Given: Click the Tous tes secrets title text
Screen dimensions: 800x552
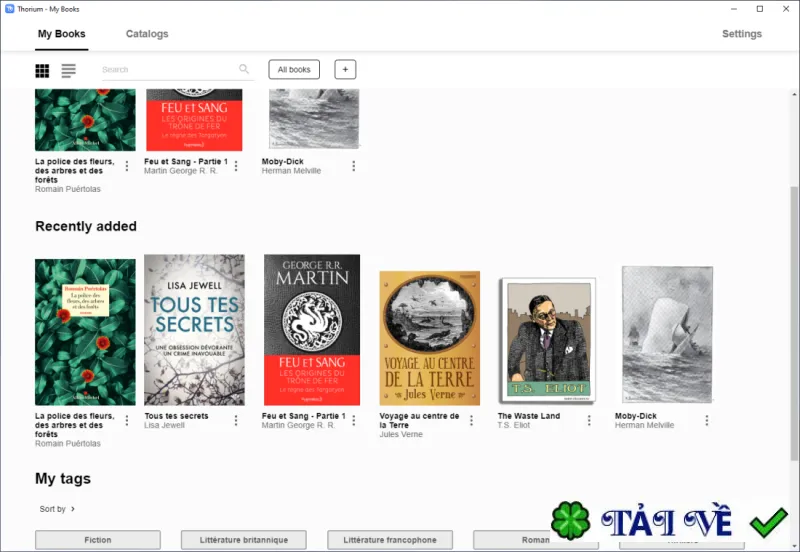Looking at the screenshot, I should (177, 416).
